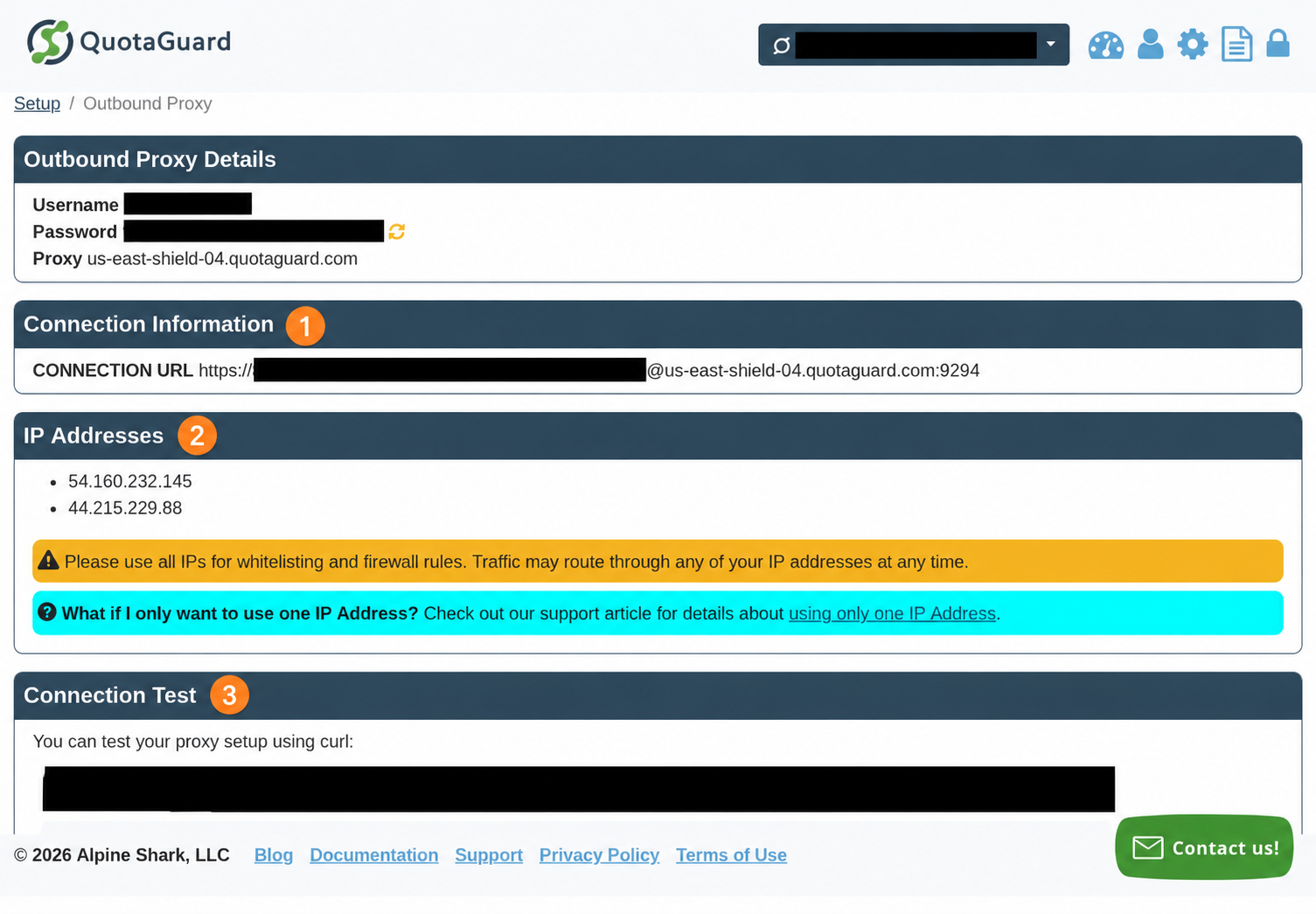Regenerate password with the refresh icon
Screen dimensions: 1316x914
coord(397,232)
